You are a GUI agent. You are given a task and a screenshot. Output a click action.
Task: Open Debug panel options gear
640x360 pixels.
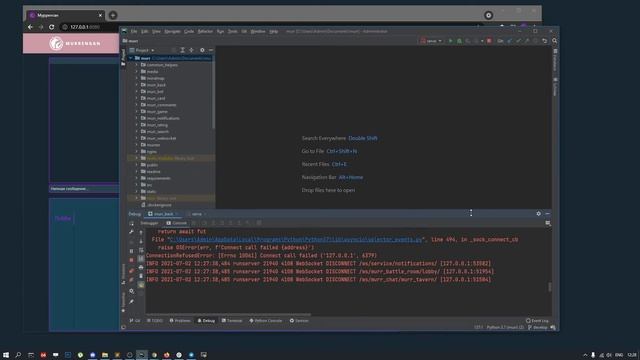tap(538, 213)
